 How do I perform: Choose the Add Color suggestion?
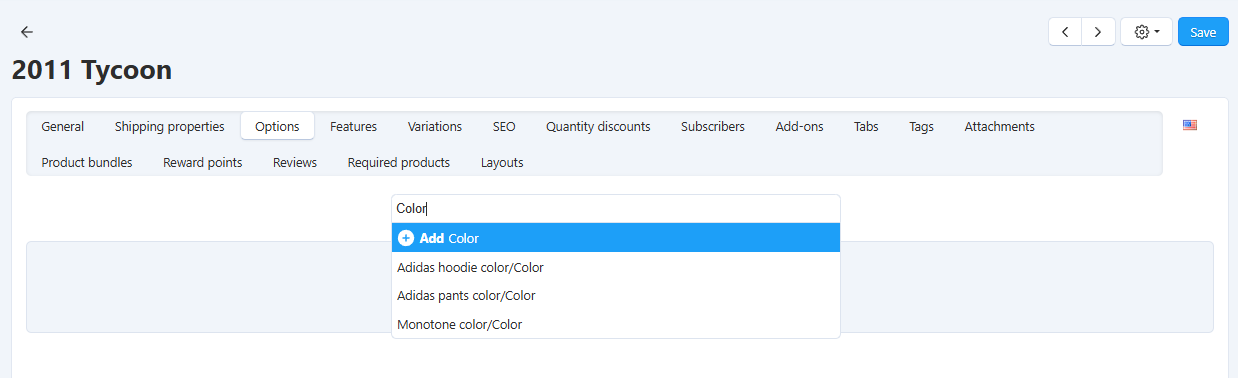(616, 238)
